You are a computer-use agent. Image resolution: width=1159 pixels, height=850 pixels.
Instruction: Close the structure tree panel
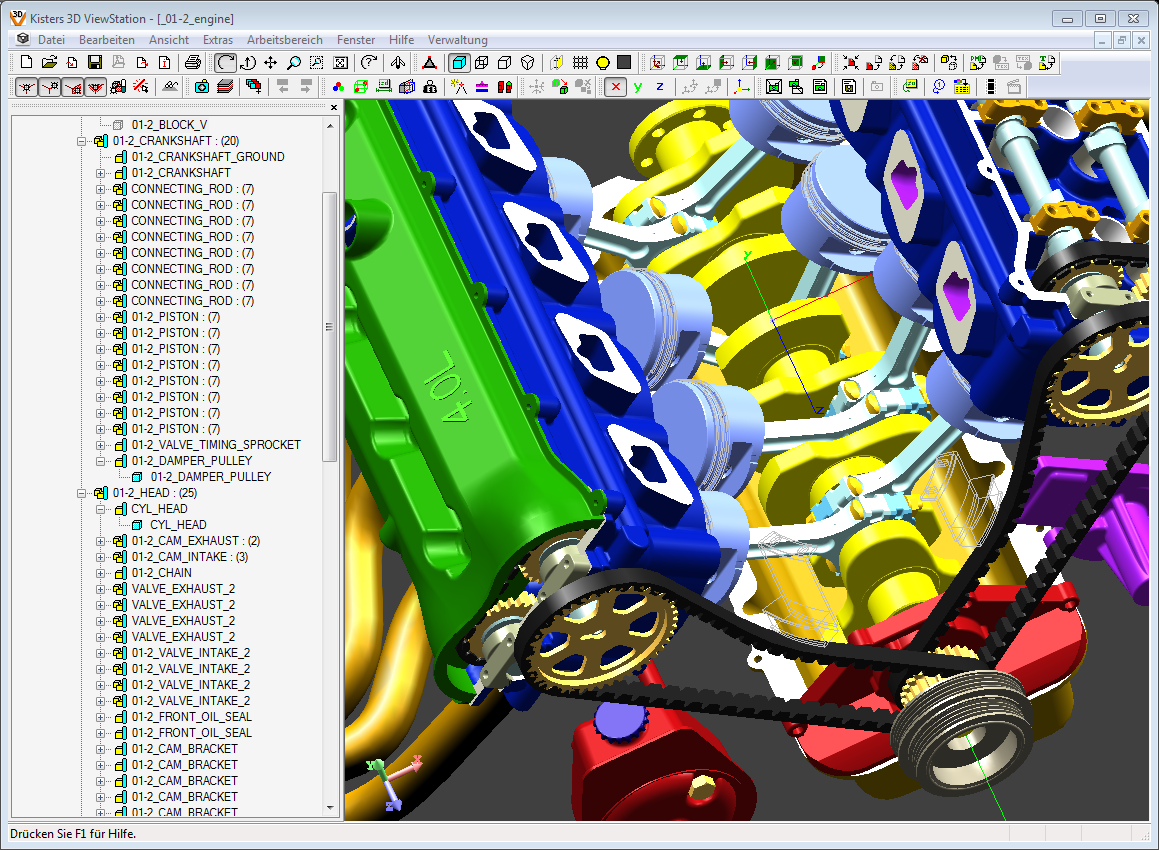[x=334, y=108]
